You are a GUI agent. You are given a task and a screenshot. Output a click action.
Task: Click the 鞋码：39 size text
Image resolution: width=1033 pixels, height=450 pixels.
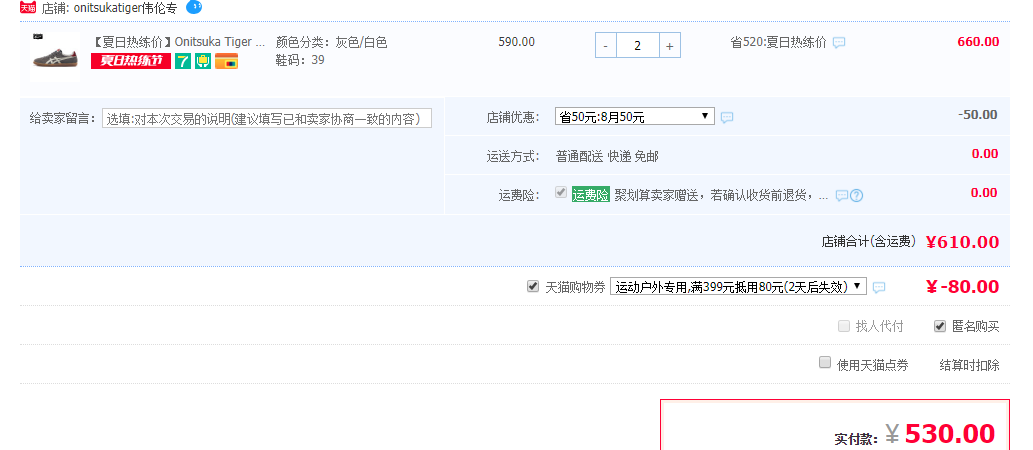(x=300, y=60)
